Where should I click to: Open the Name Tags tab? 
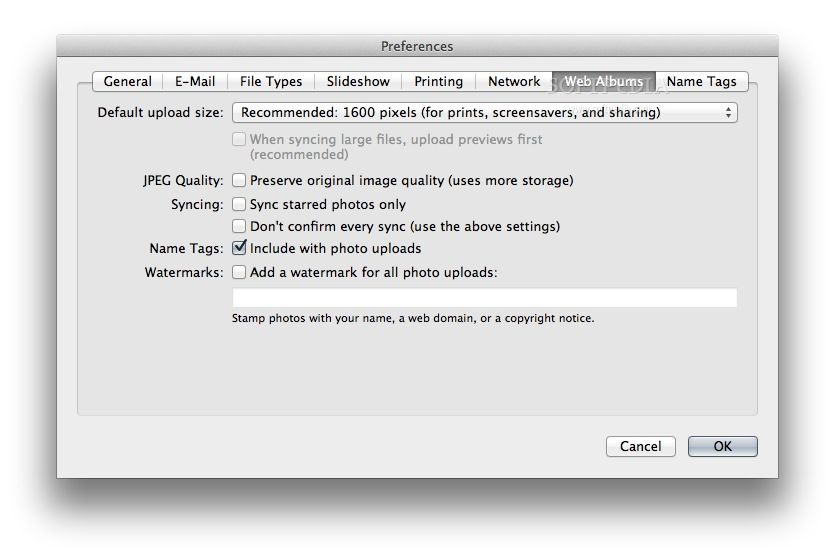tap(701, 81)
